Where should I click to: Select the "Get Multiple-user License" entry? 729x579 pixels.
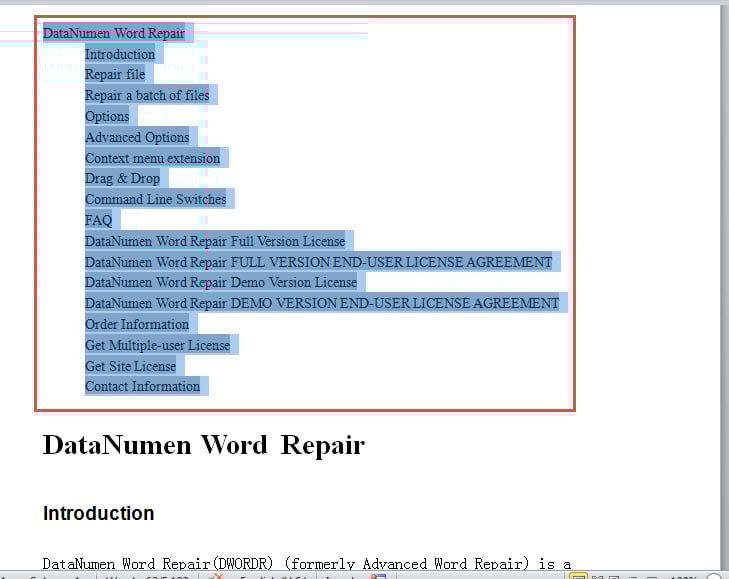click(x=157, y=346)
